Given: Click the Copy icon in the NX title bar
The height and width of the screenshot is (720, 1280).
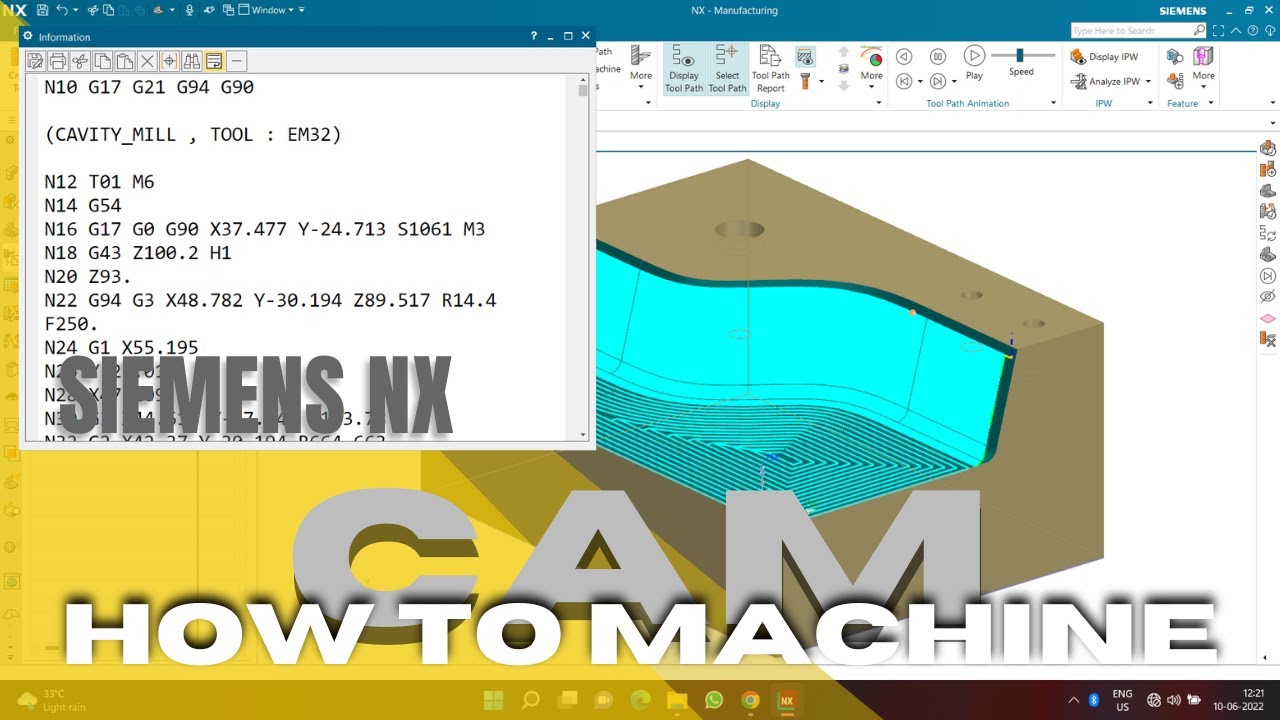Looking at the screenshot, I should click(110, 10).
